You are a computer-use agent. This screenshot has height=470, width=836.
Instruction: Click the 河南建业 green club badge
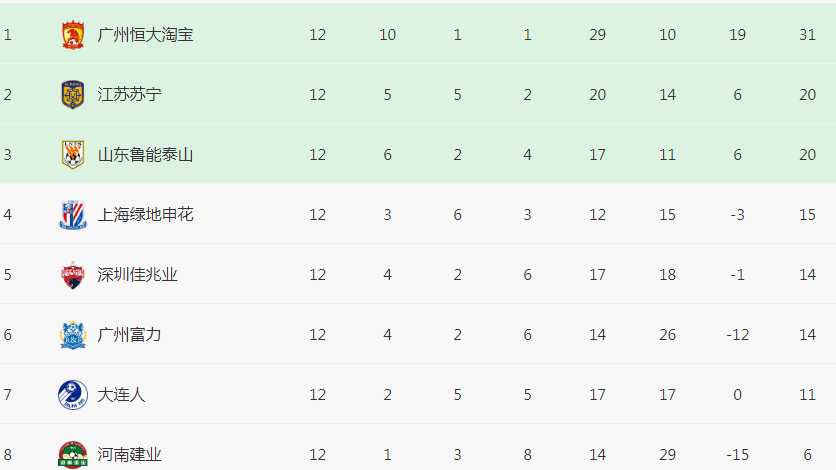(73, 455)
